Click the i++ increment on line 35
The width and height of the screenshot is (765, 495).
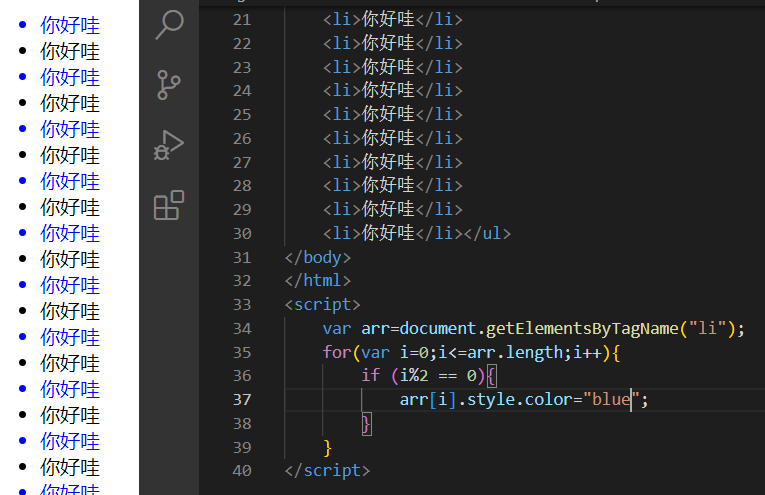(x=587, y=352)
